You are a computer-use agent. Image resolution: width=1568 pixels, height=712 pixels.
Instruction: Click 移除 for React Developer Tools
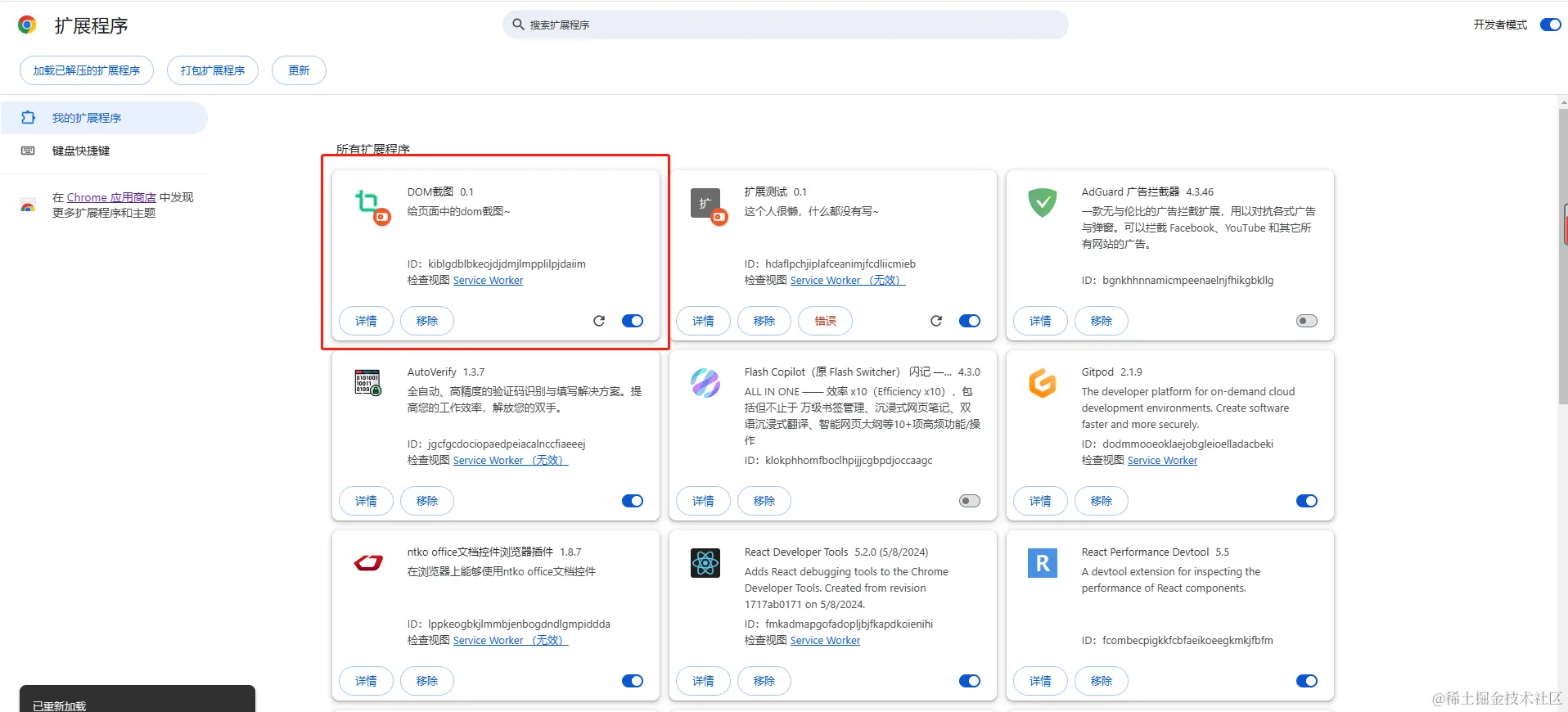[x=764, y=681]
